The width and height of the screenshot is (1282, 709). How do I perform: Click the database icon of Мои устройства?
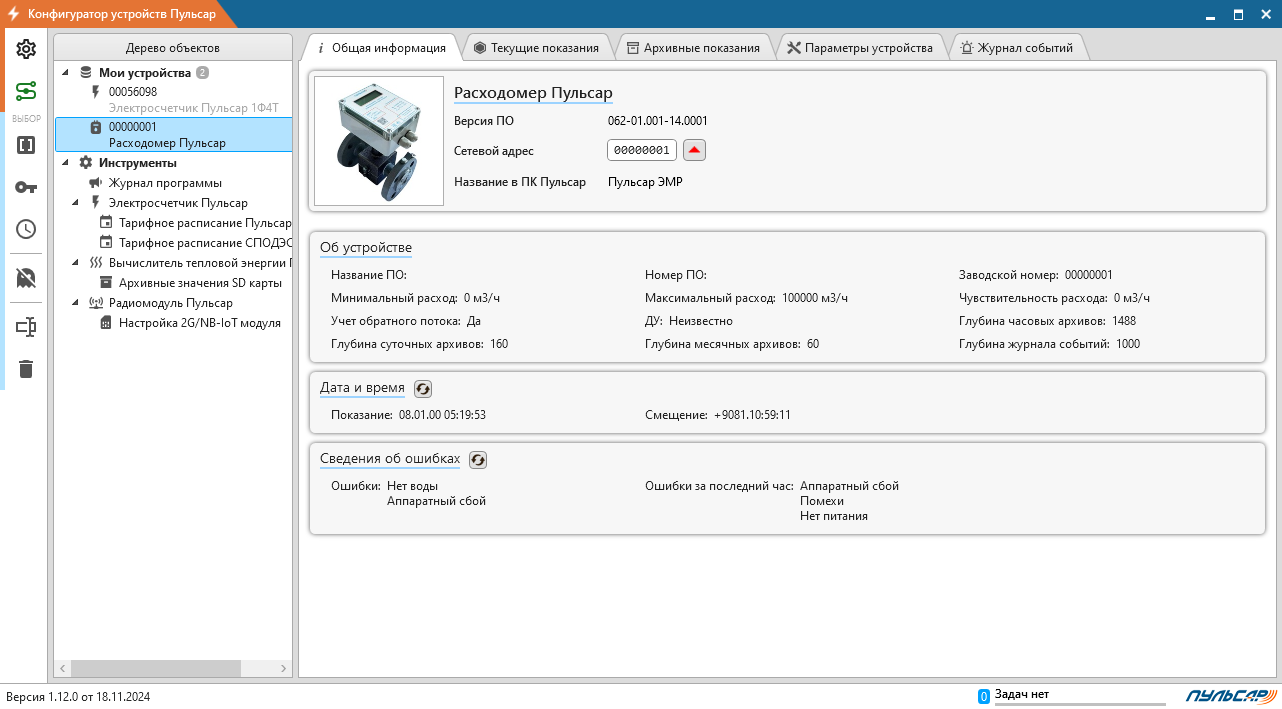point(86,73)
